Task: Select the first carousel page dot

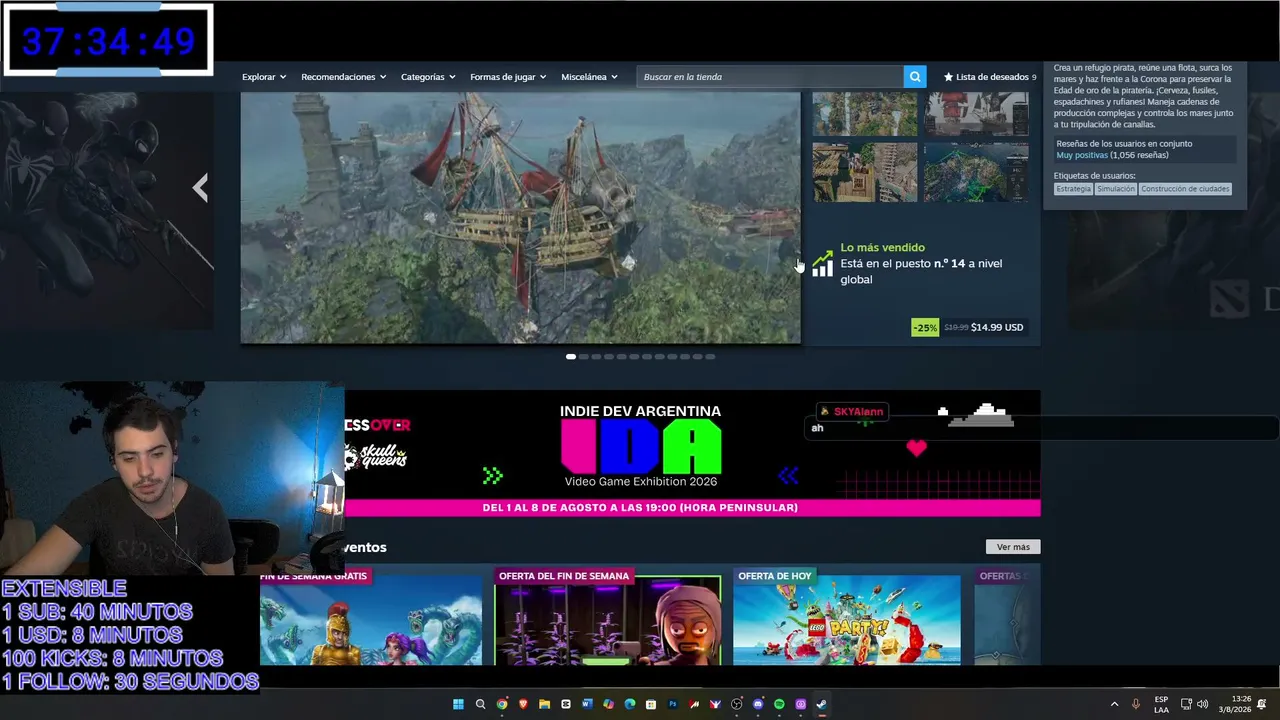Action: pyautogui.click(x=571, y=356)
